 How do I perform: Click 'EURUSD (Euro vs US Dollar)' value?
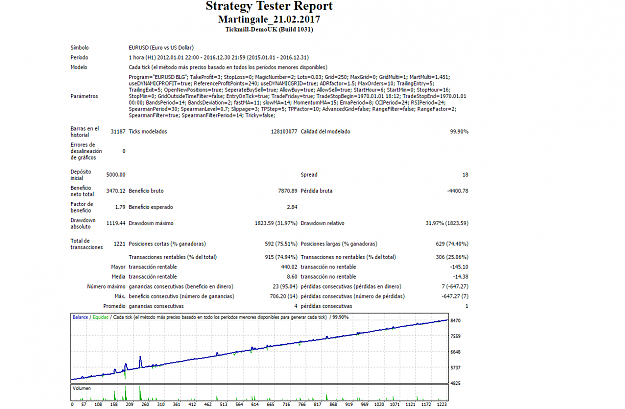[x=161, y=48]
